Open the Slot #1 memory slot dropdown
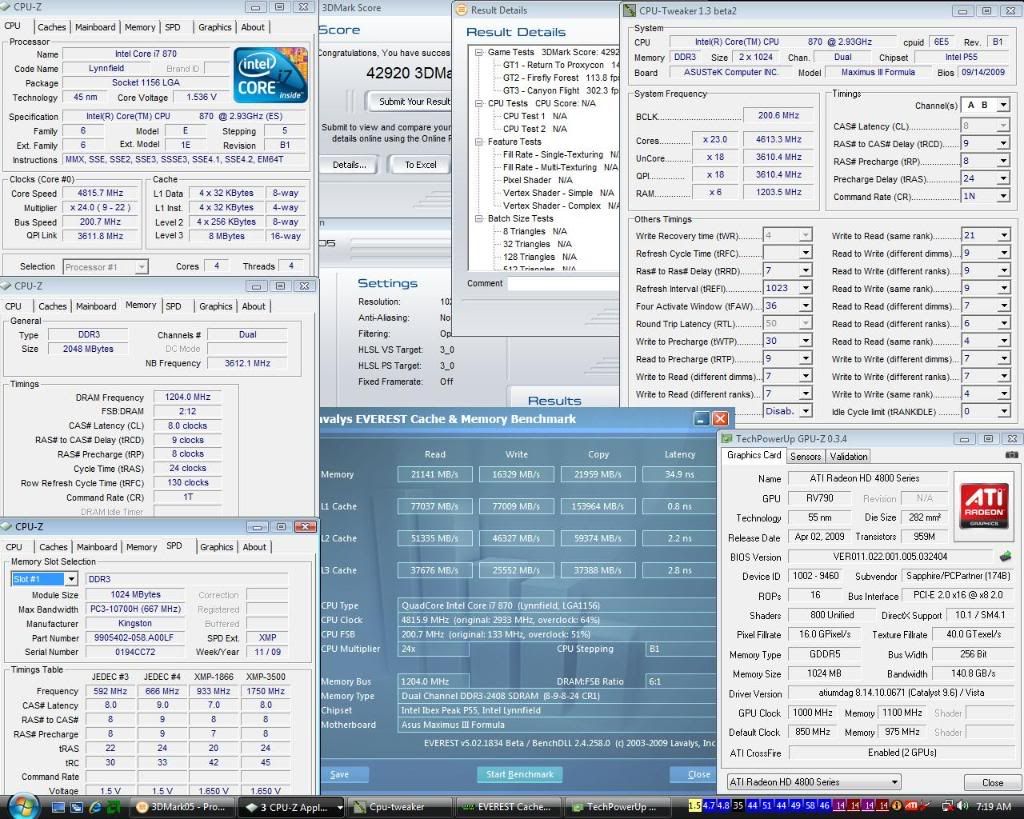 pos(71,579)
